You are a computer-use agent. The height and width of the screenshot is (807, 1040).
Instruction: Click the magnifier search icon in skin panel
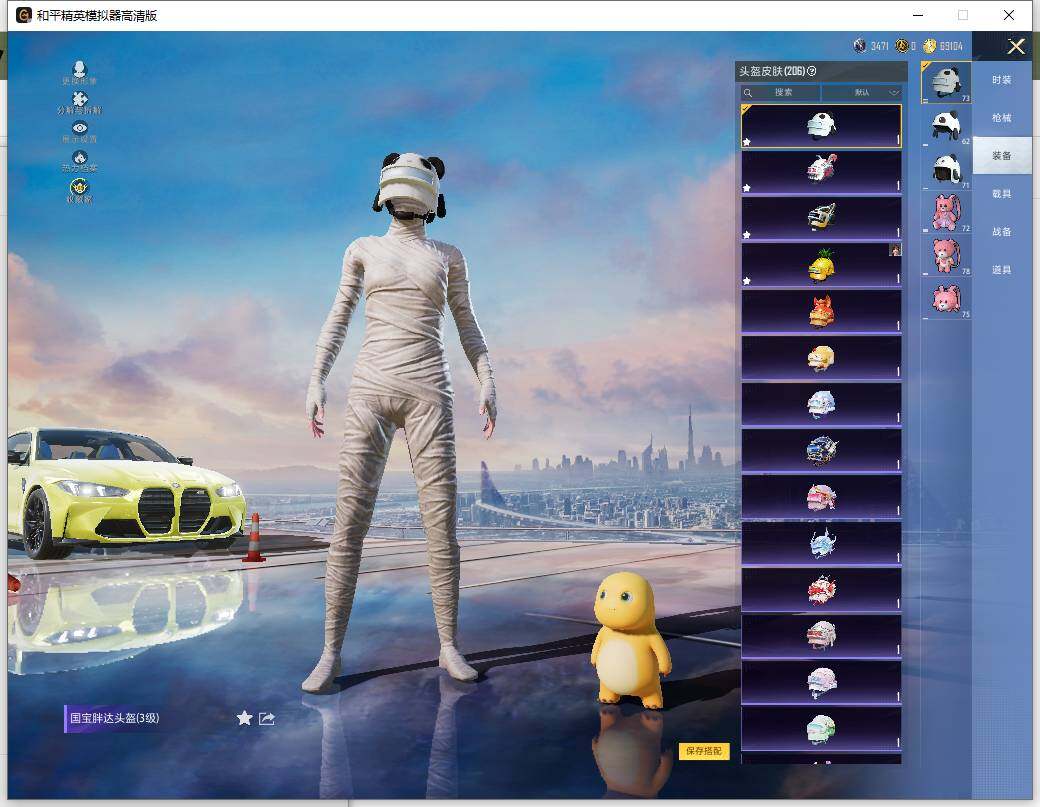click(748, 93)
